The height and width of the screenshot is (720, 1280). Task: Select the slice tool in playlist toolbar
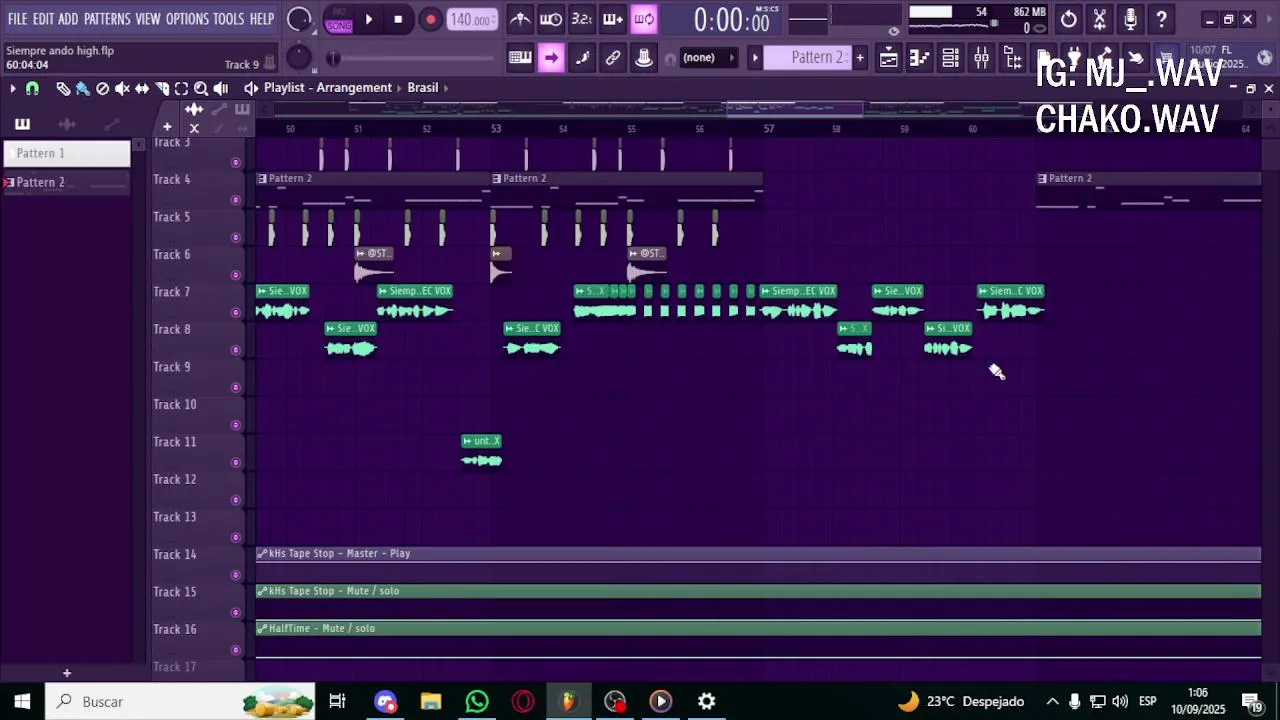[162, 88]
